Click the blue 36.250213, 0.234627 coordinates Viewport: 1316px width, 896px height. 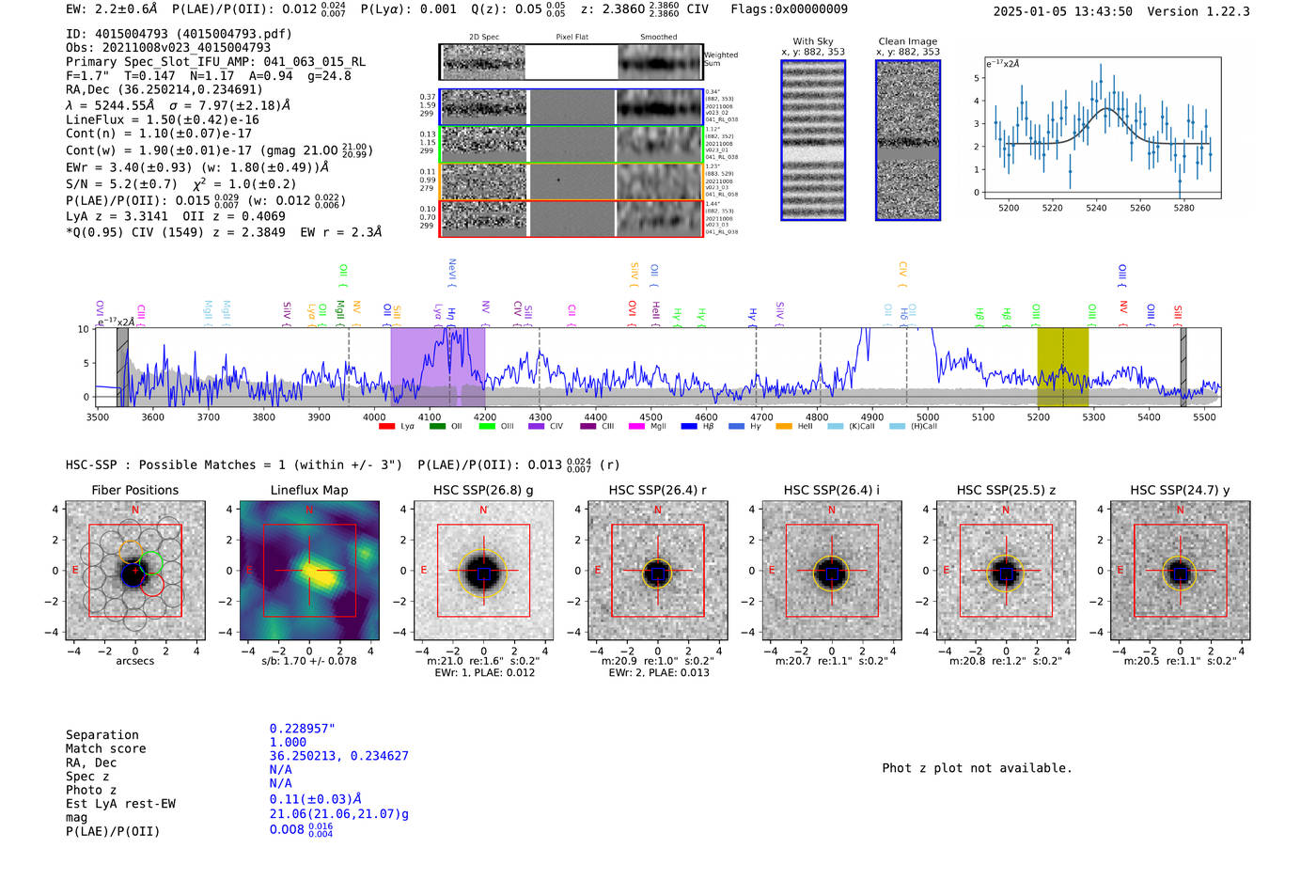339,756
